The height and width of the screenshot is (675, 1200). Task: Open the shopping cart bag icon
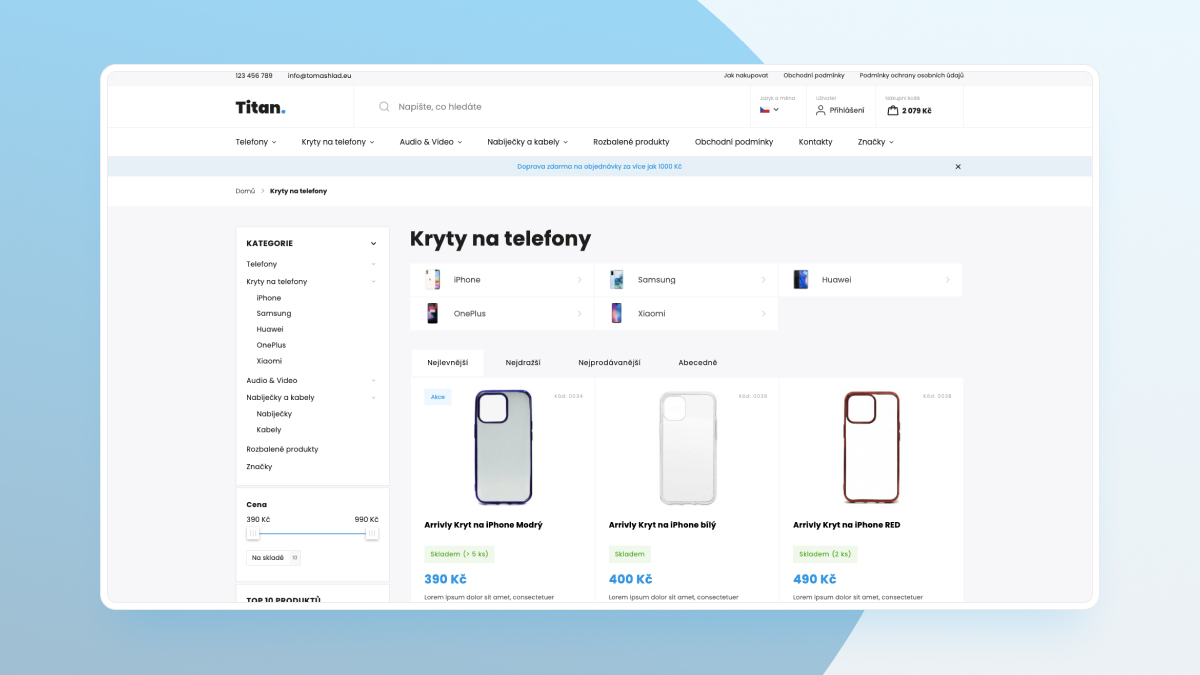[x=892, y=110]
